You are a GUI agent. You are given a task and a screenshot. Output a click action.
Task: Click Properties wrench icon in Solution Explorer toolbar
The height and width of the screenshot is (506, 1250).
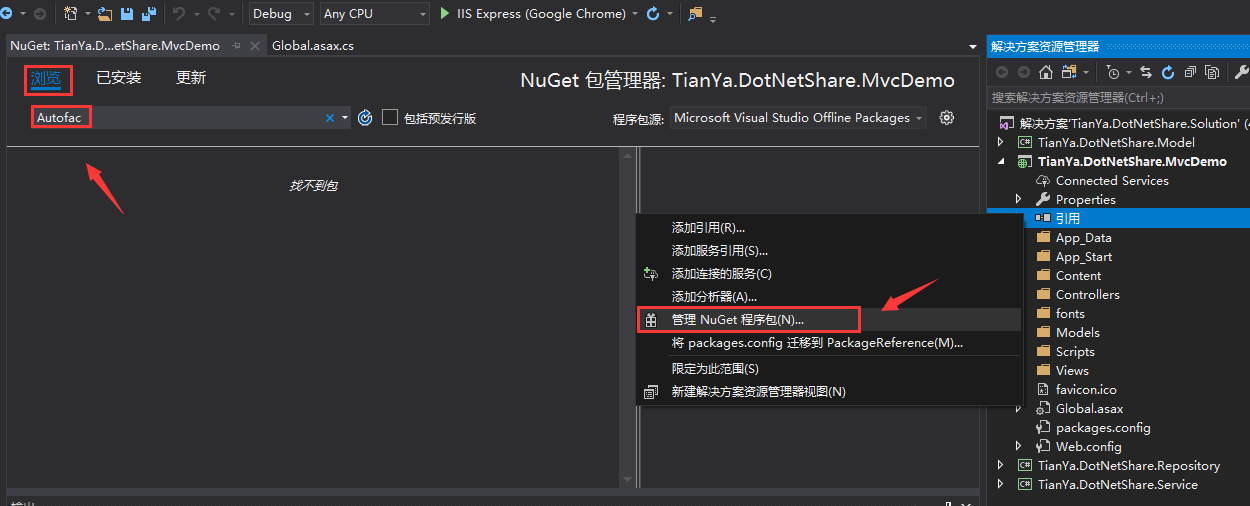coord(1241,72)
